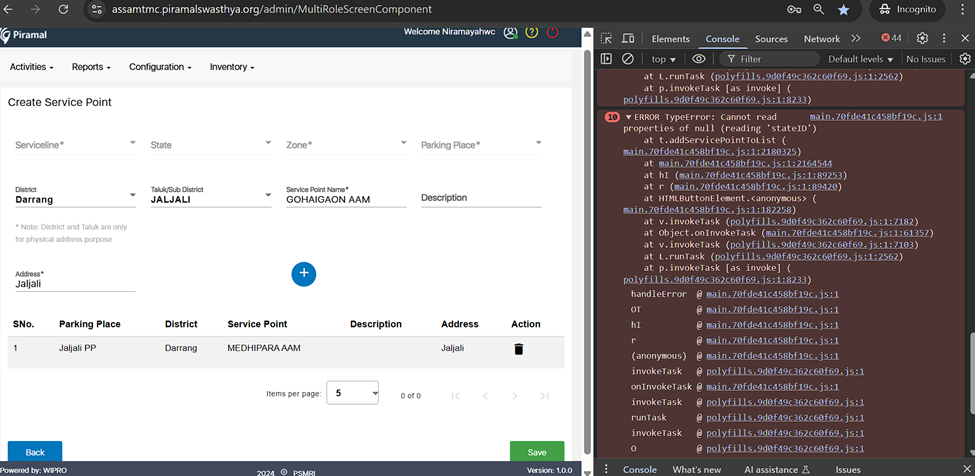Open handleError source link

click(x=772, y=294)
